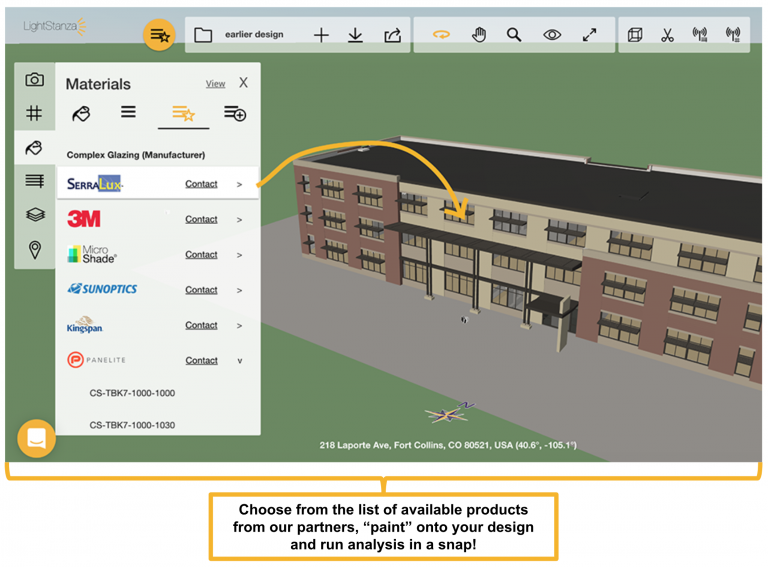This screenshot has height=567, width=768.
Task: Collapse the Panelite product list
Action: pyautogui.click(x=239, y=361)
